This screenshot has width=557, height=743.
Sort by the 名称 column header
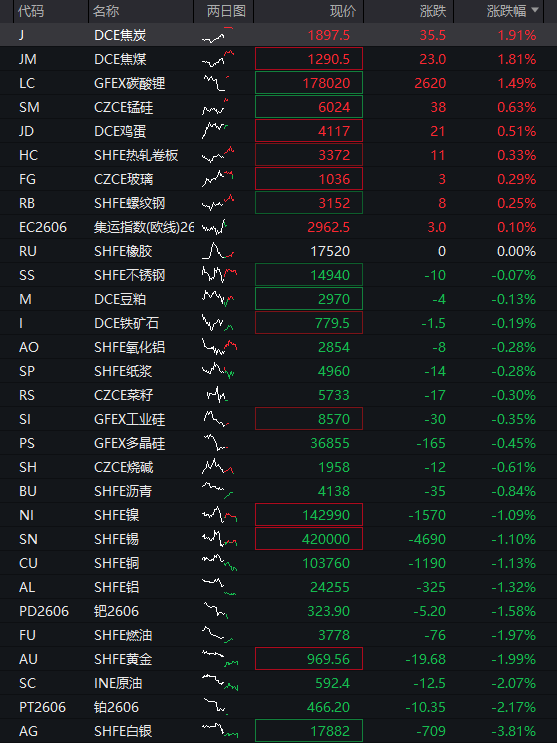[x=106, y=11]
